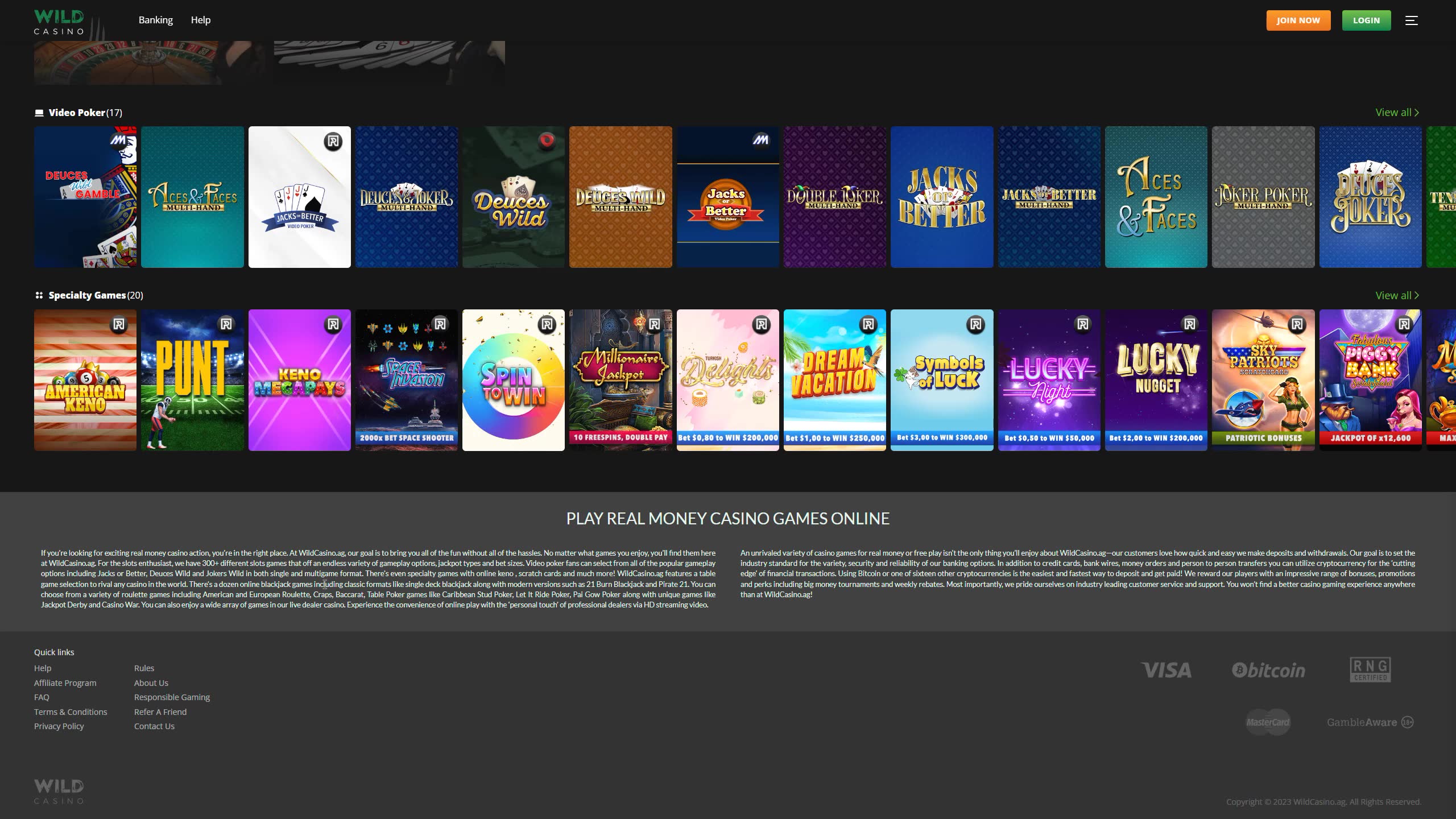Click the Bitcoin payment icon
Image resolution: width=1456 pixels, height=819 pixels.
point(1268,670)
